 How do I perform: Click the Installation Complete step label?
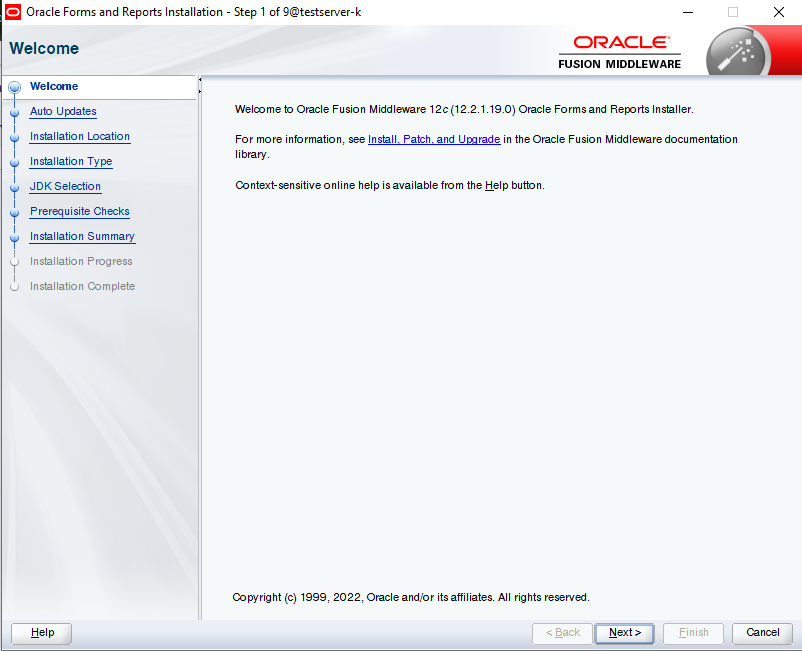(82, 286)
